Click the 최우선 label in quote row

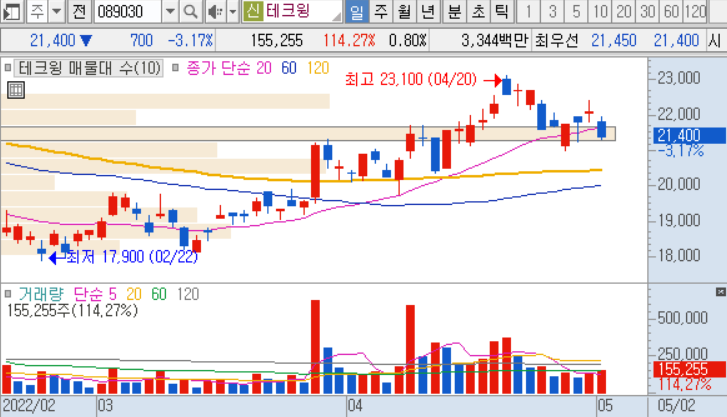click(x=557, y=41)
